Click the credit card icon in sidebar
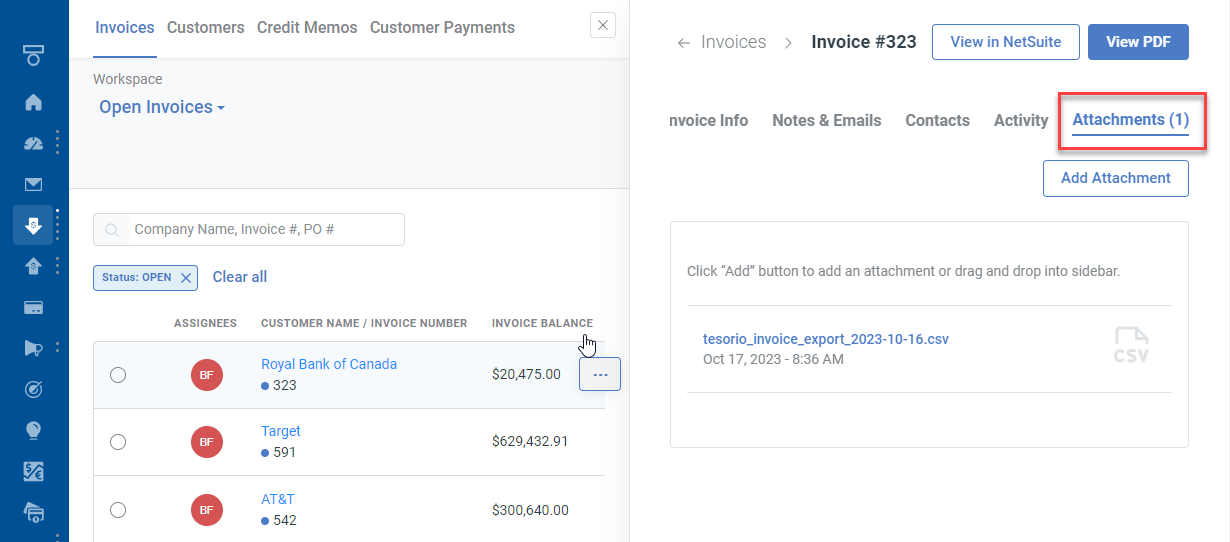Viewport: 1230px width, 542px height. click(x=33, y=307)
